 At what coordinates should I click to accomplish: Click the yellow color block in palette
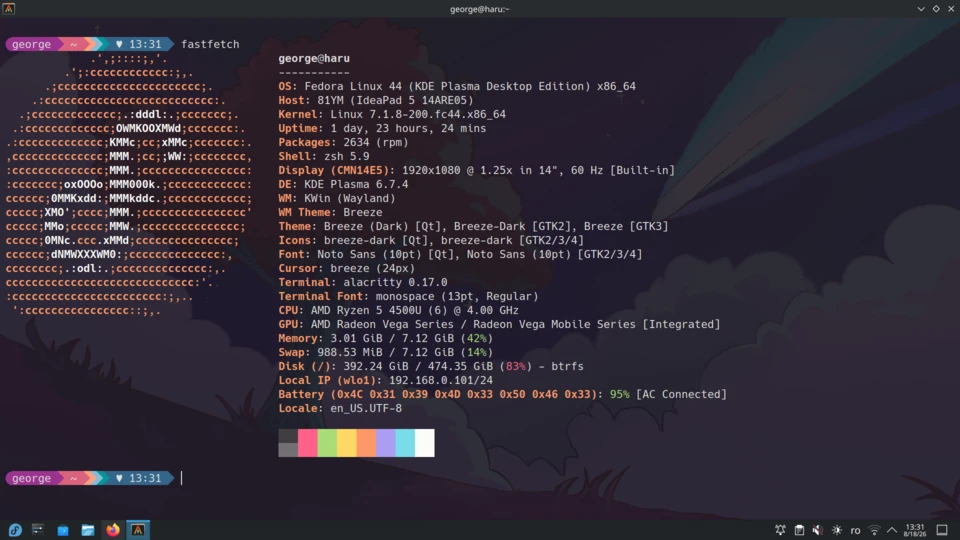tap(347, 443)
